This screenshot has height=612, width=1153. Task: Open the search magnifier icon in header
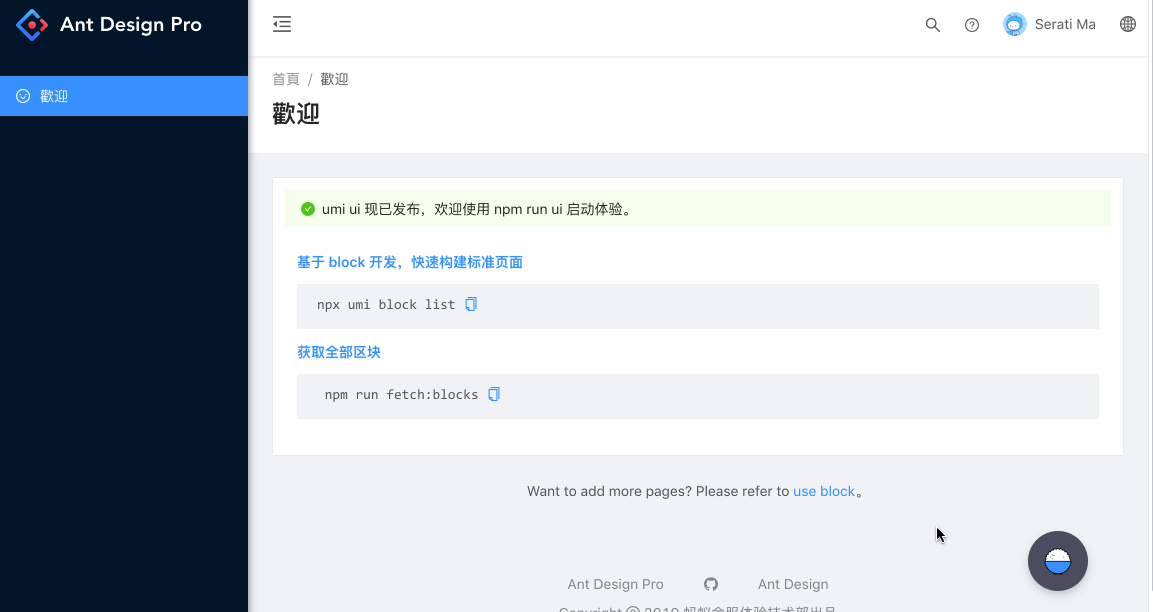click(932, 25)
